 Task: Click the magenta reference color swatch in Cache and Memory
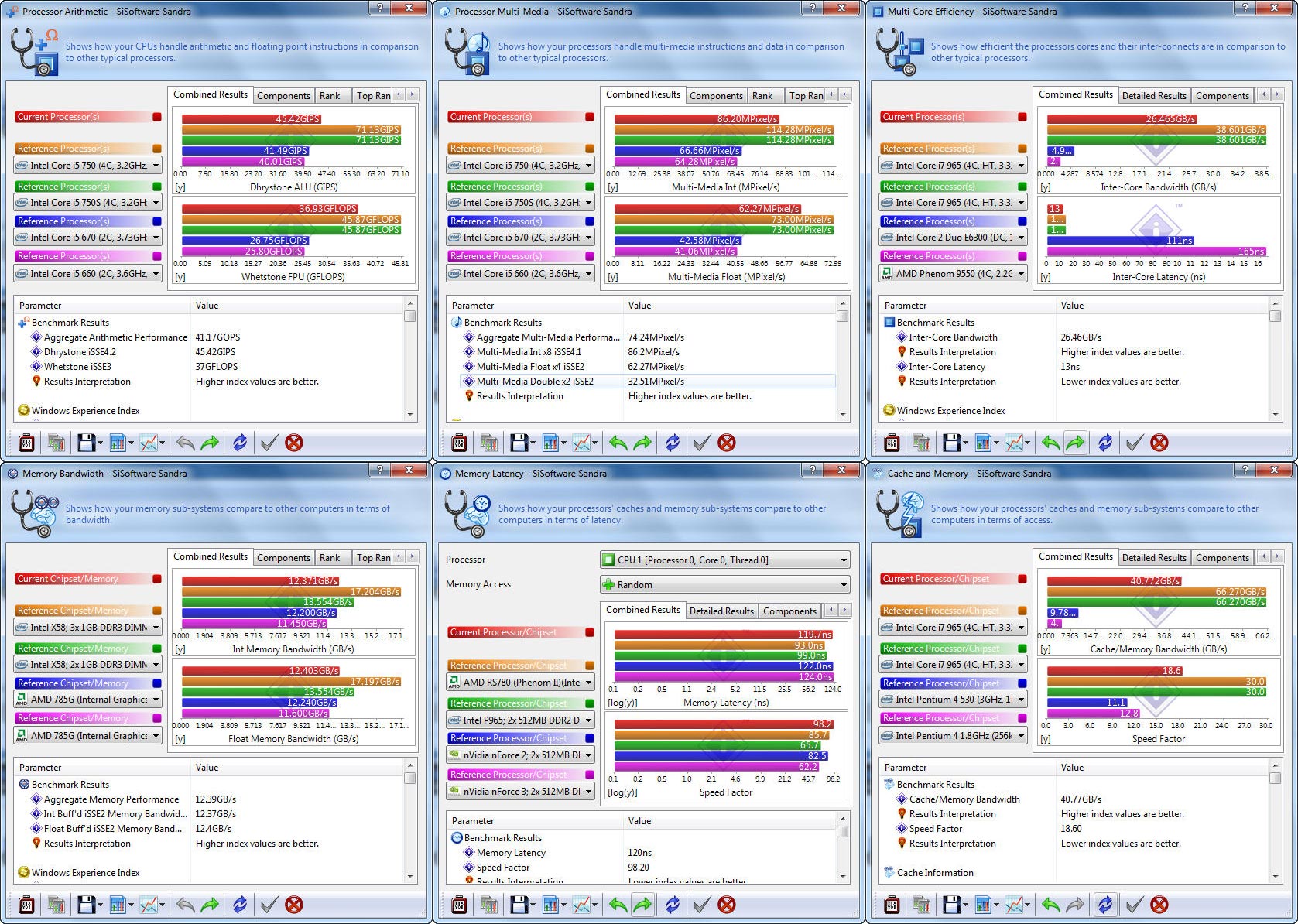(x=1022, y=718)
